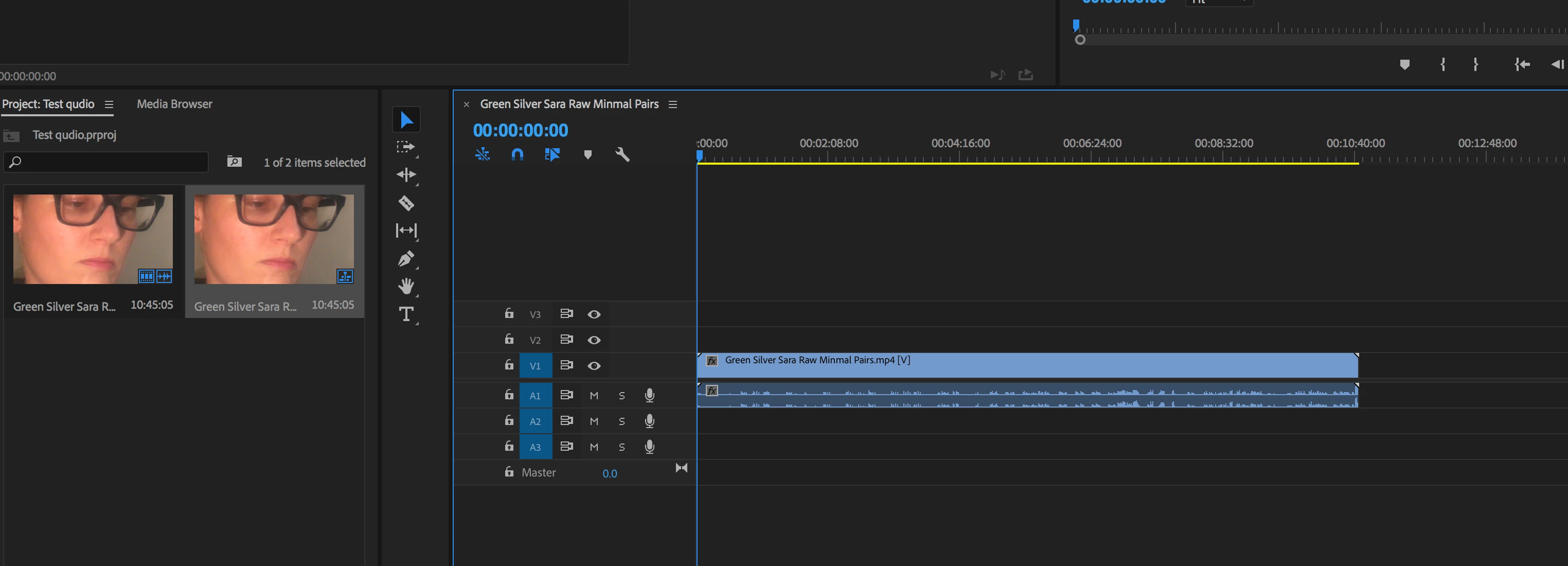Select the Razor tool
This screenshot has width=1568, height=566.
coord(406,203)
